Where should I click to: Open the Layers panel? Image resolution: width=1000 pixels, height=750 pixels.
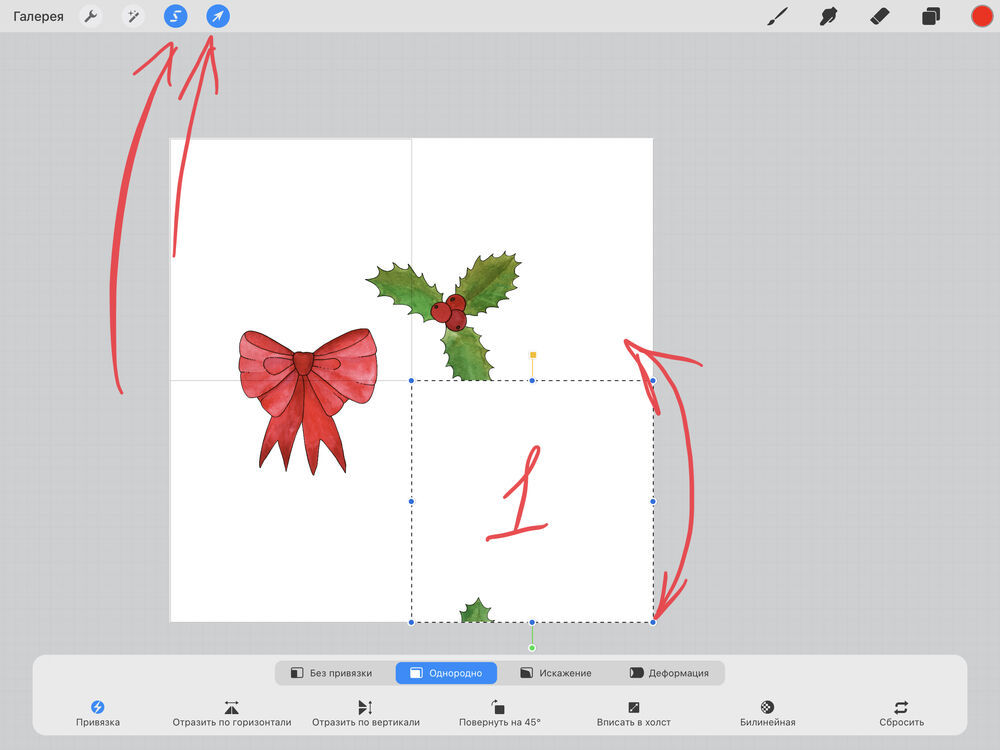(931, 17)
